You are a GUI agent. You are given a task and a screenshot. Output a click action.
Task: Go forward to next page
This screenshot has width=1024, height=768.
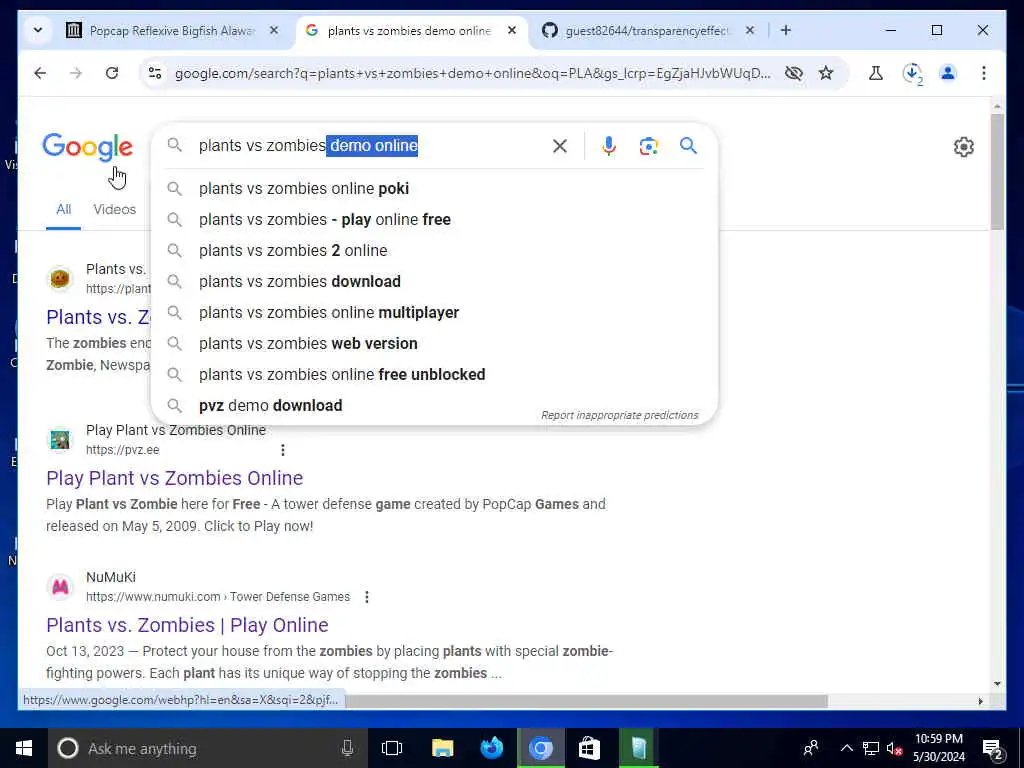tap(76, 73)
